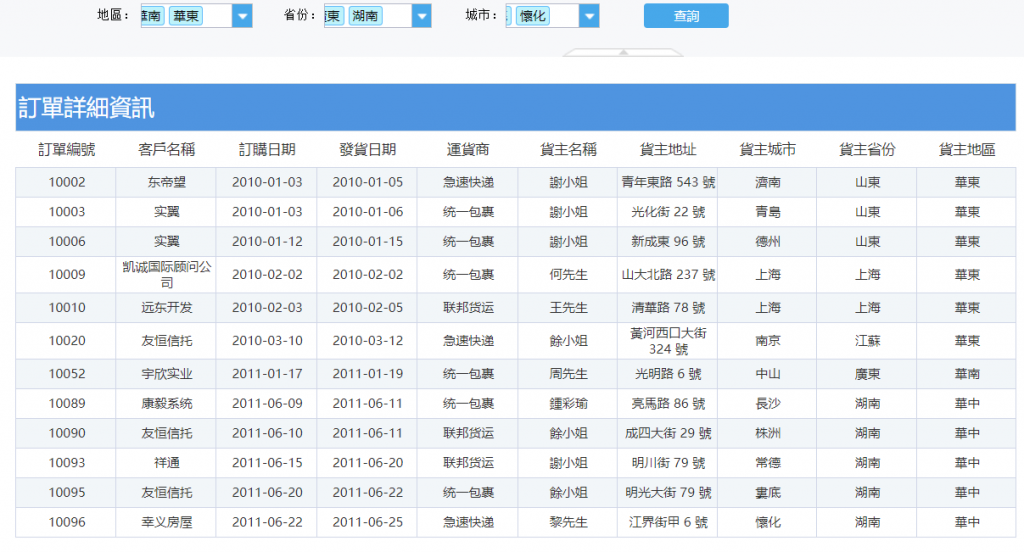Image resolution: width=1024 pixels, height=552 pixels.
Task: Click address 光明路 6 號 cell
Action: [x=667, y=374]
